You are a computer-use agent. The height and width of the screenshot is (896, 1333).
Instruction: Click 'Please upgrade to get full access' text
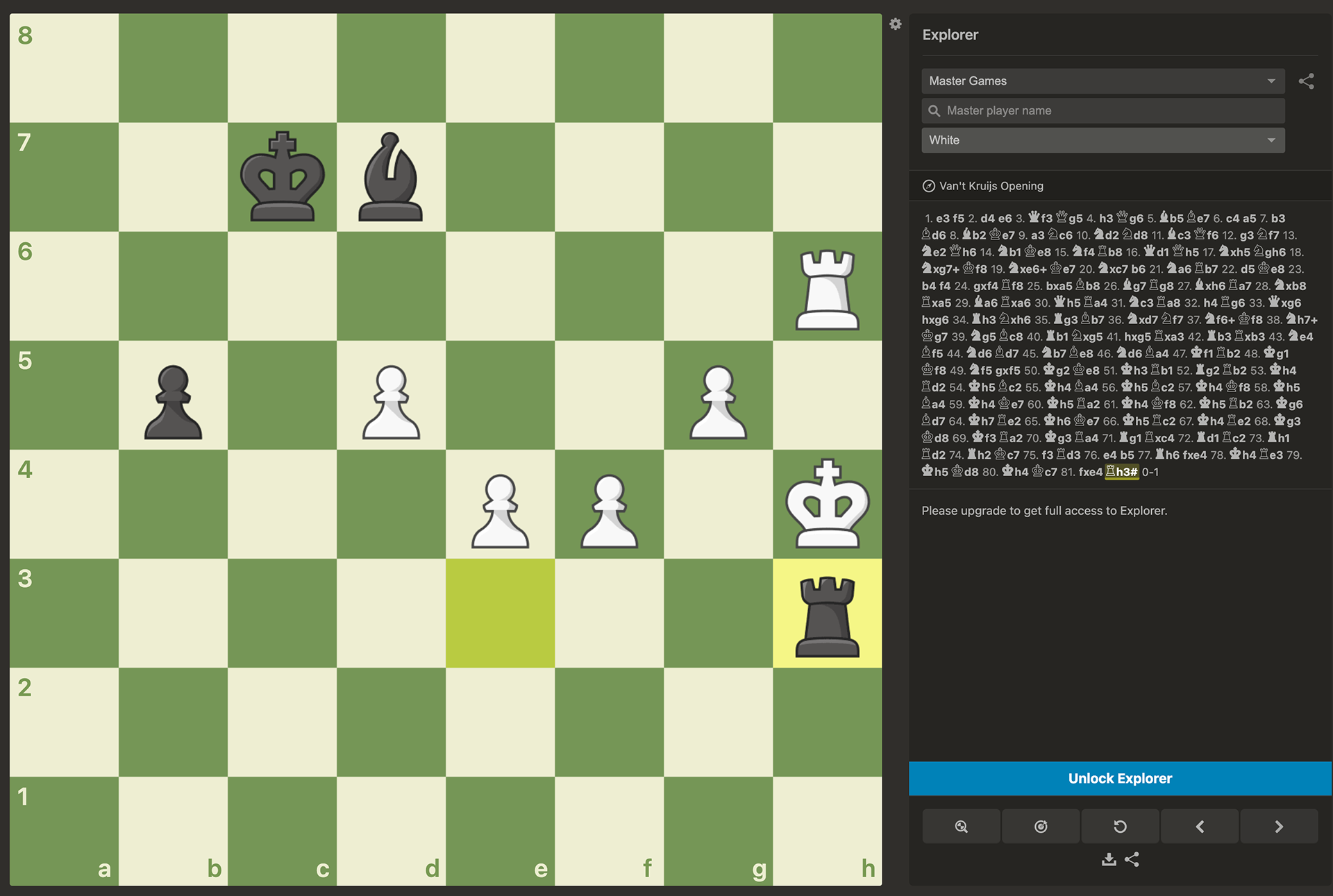click(x=1044, y=511)
